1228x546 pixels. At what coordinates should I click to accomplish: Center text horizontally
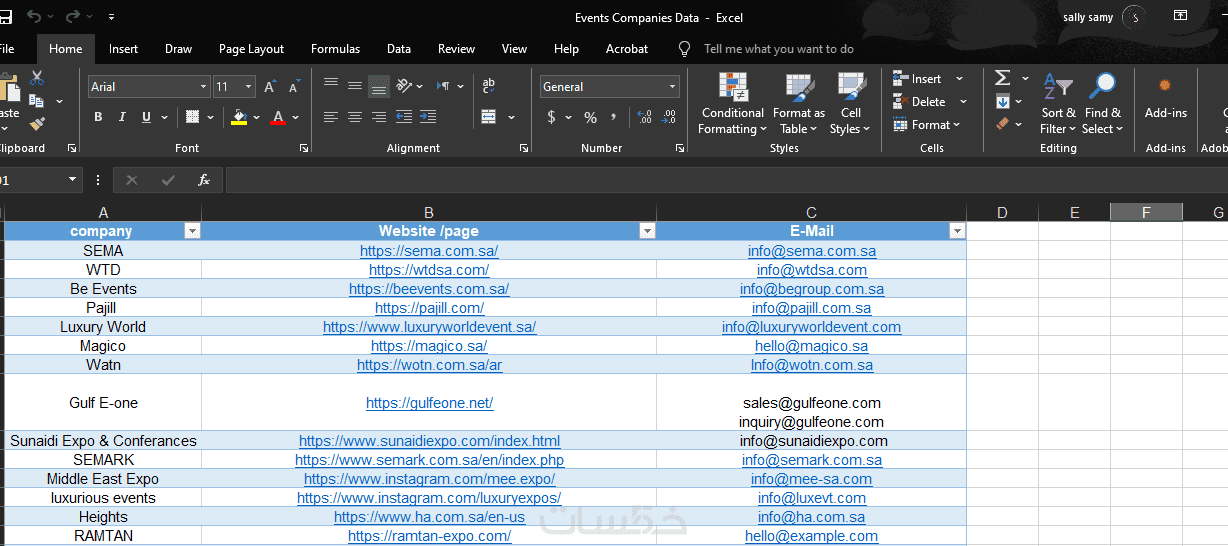click(355, 117)
